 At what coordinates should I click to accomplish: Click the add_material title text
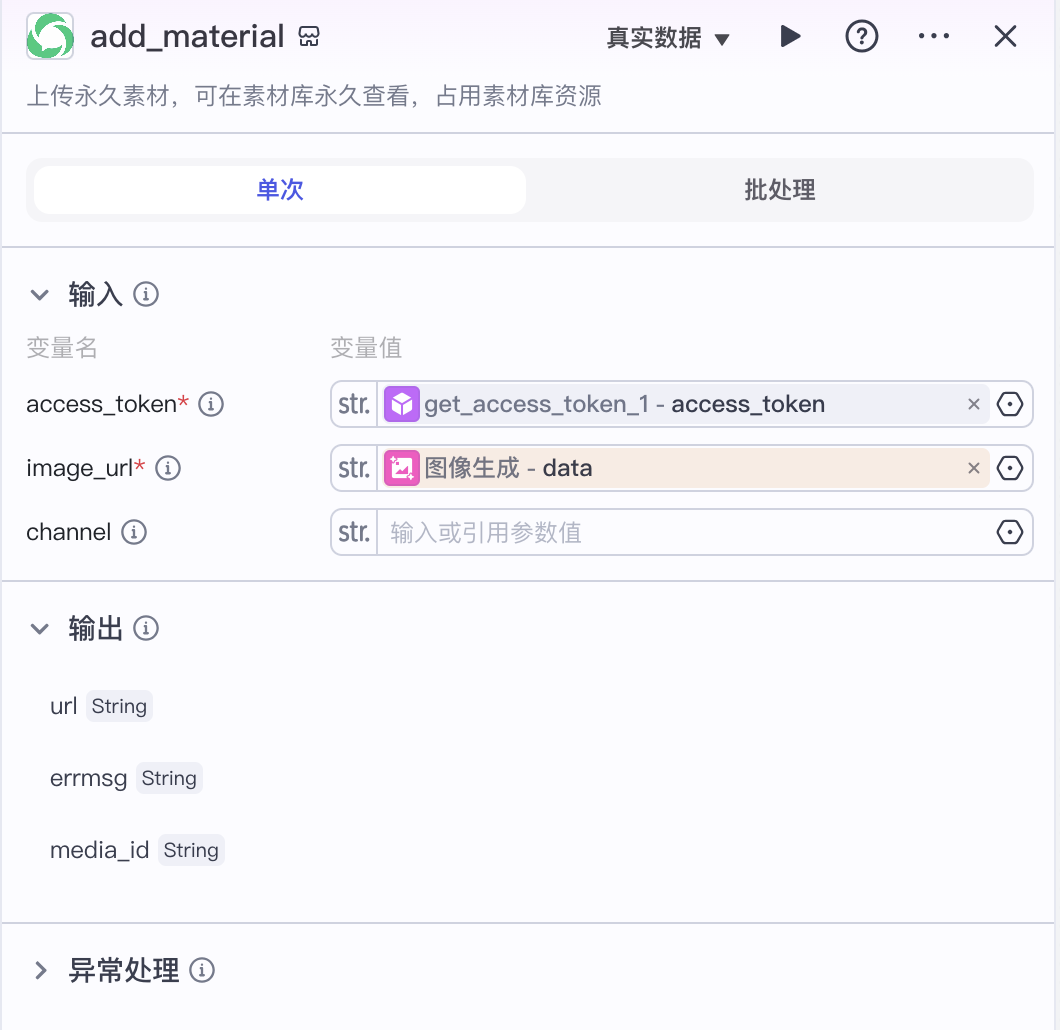(x=187, y=36)
